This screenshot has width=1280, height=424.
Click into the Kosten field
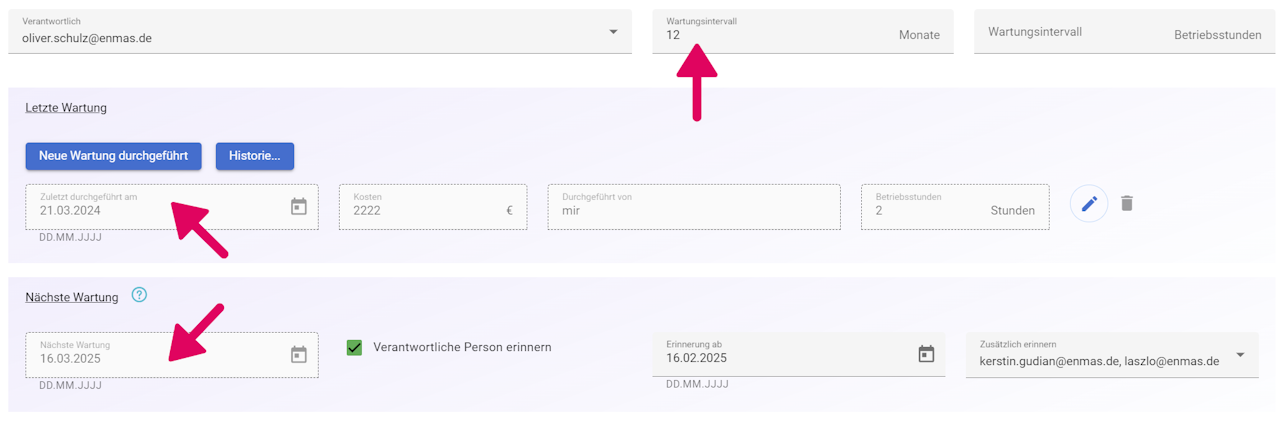tap(425, 210)
